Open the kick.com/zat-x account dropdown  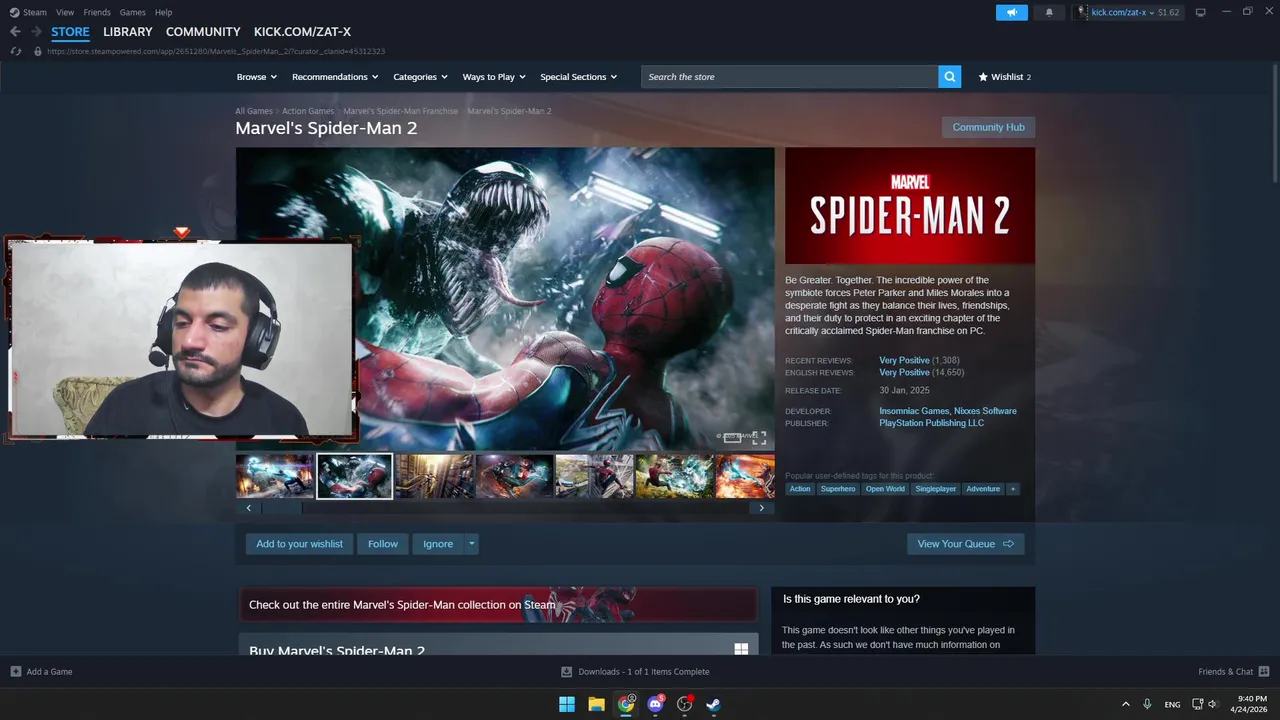pos(1127,12)
